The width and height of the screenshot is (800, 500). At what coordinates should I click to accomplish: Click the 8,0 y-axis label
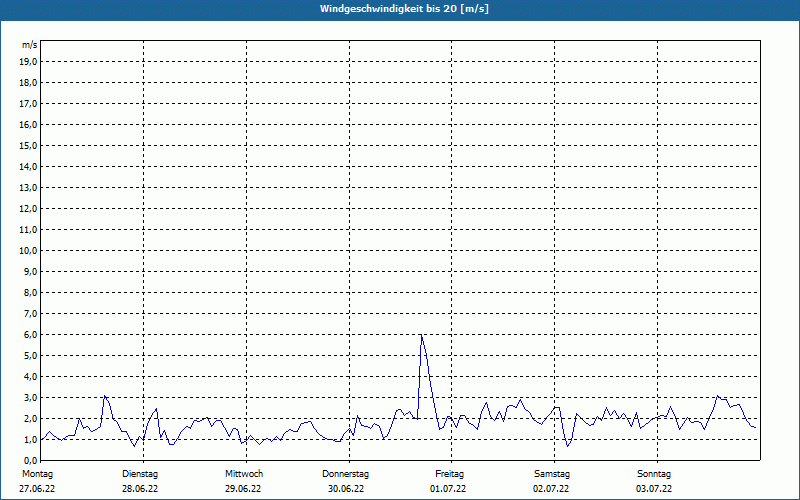click(x=30, y=293)
